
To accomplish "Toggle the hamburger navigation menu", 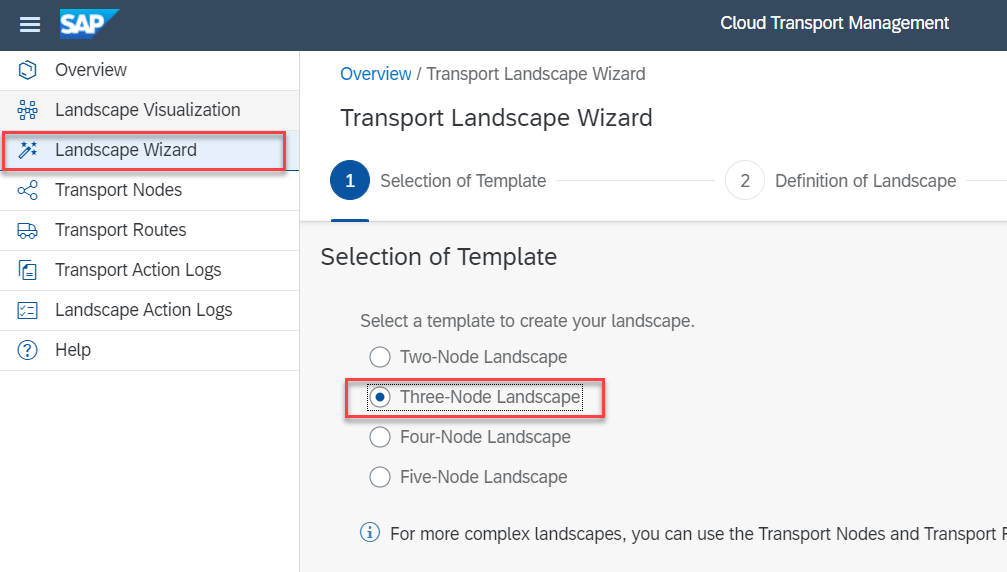I will pyautogui.click(x=30, y=24).
